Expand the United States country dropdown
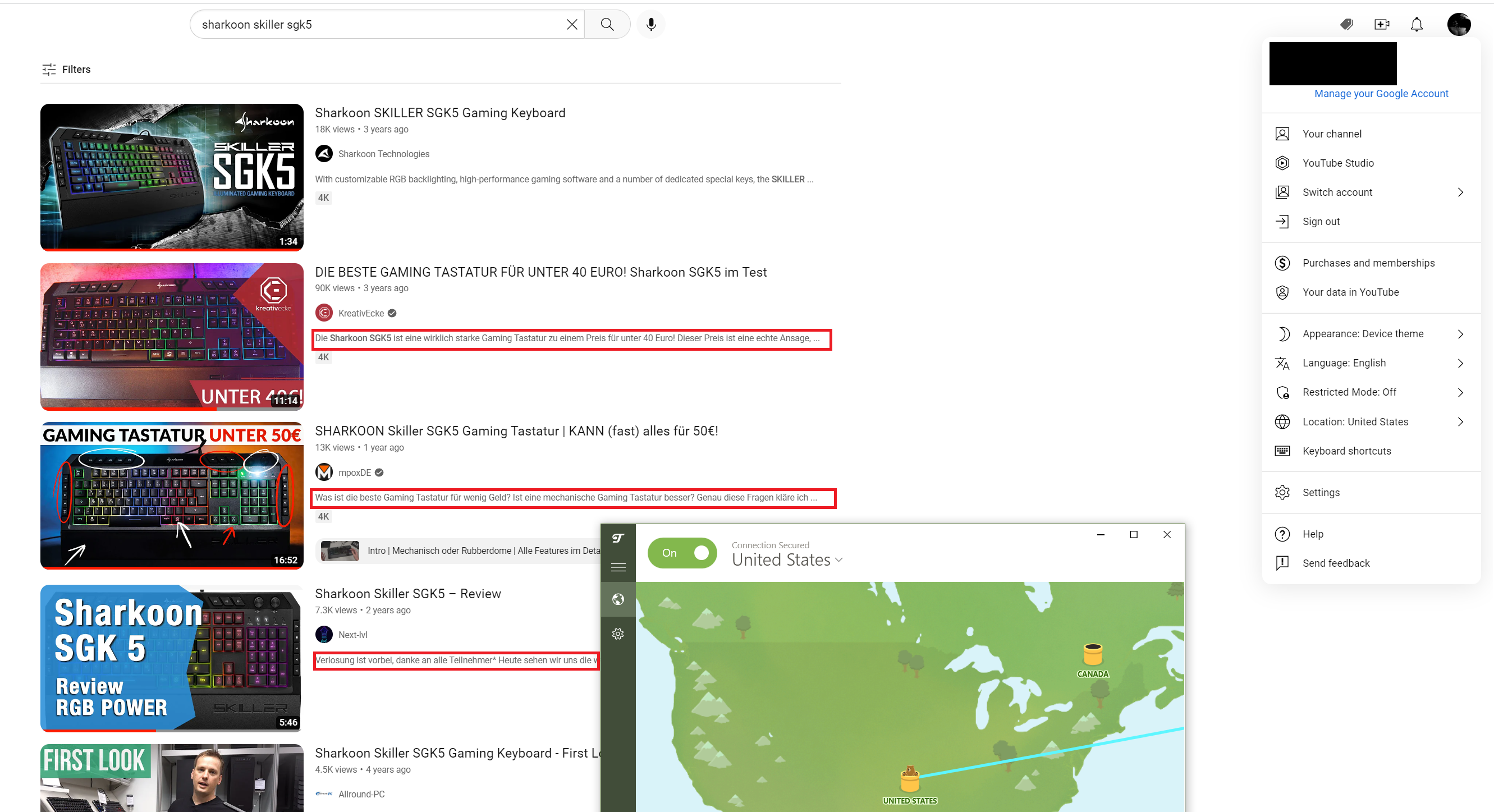The width and height of the screenshot is (1494, 812). click(x=787, y=560)
